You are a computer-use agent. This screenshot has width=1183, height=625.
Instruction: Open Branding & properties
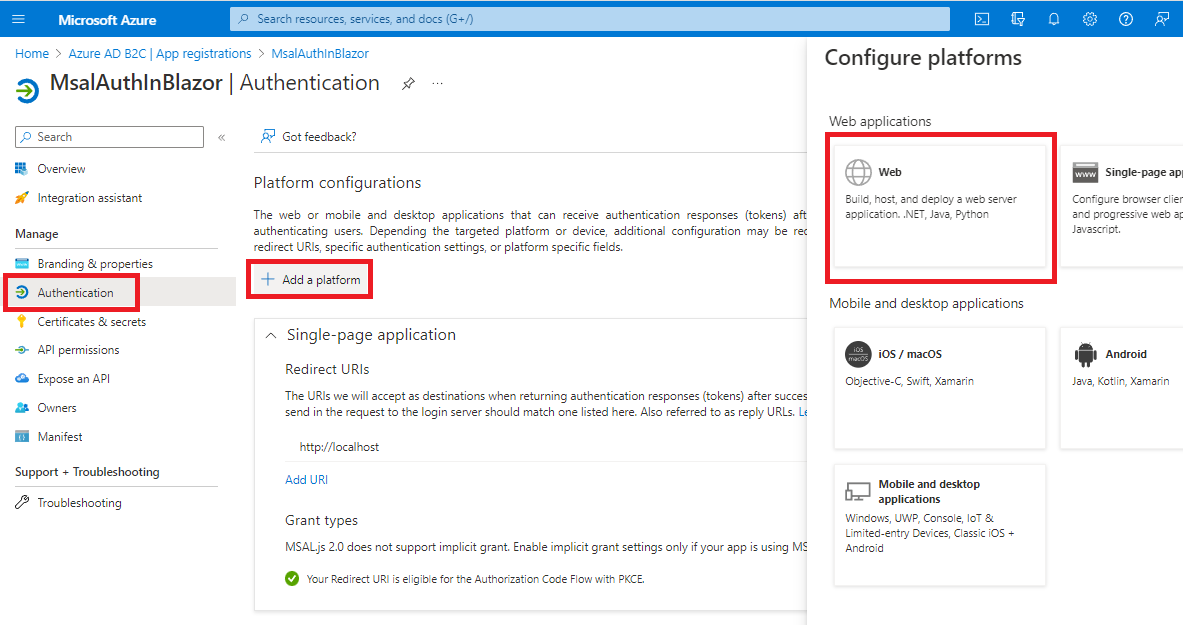click(x=95, y=263)
